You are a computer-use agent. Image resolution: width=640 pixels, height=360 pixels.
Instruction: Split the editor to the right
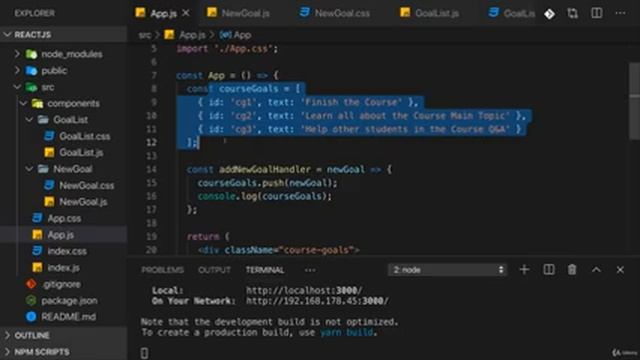596,13
